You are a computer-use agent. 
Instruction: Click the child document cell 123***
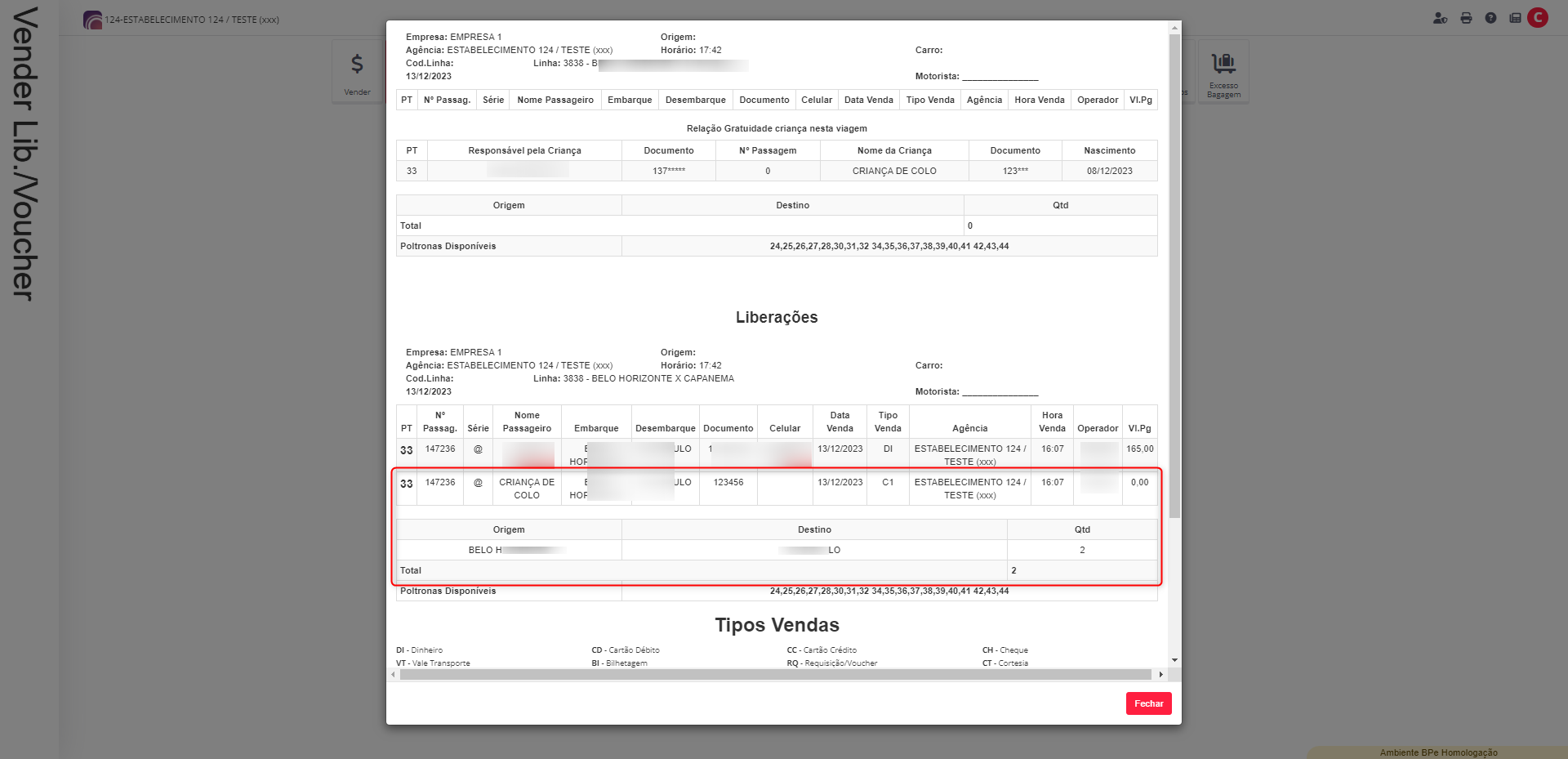tap(1015, 171)
